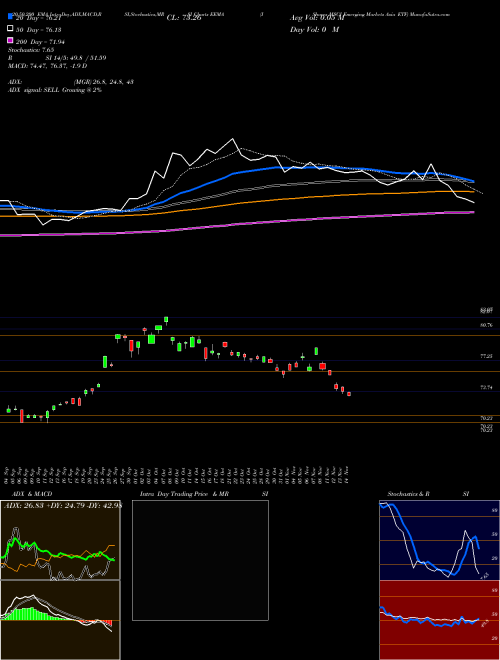The width and height of the screenshot is (500, 660).
Task: Click the 77.25 price axis label
Action: pos(487,356)
